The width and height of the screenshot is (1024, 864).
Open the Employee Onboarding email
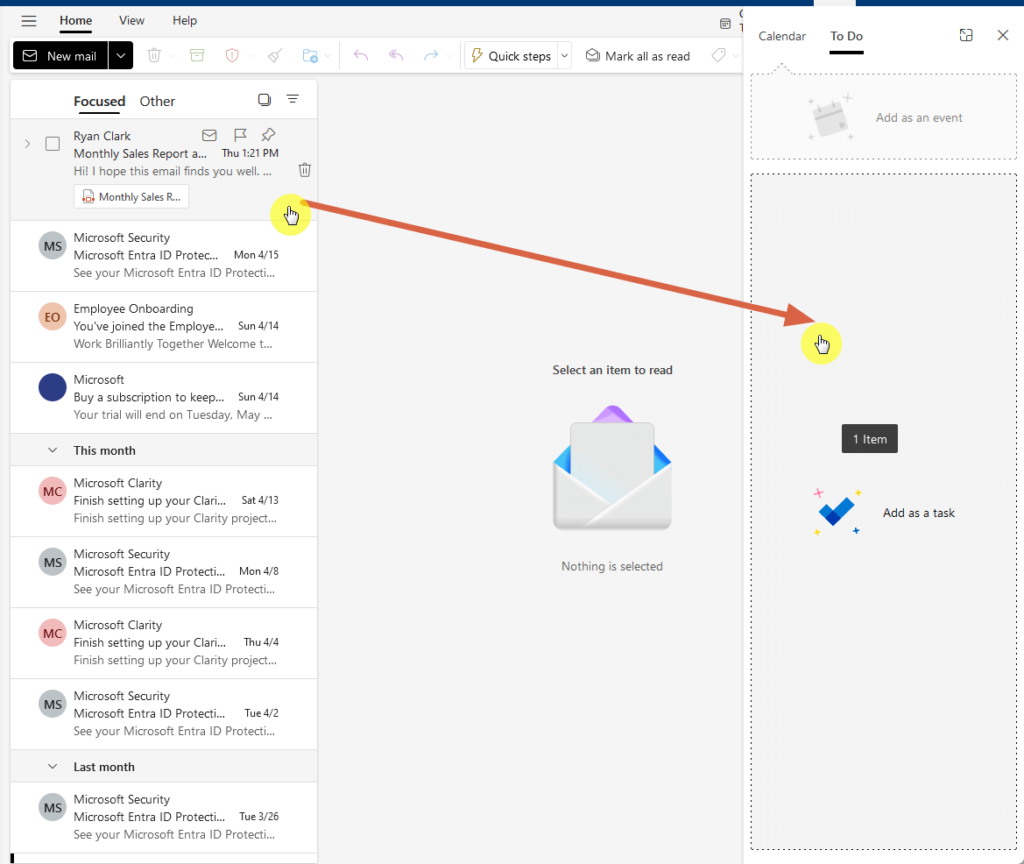click(164, 327)
